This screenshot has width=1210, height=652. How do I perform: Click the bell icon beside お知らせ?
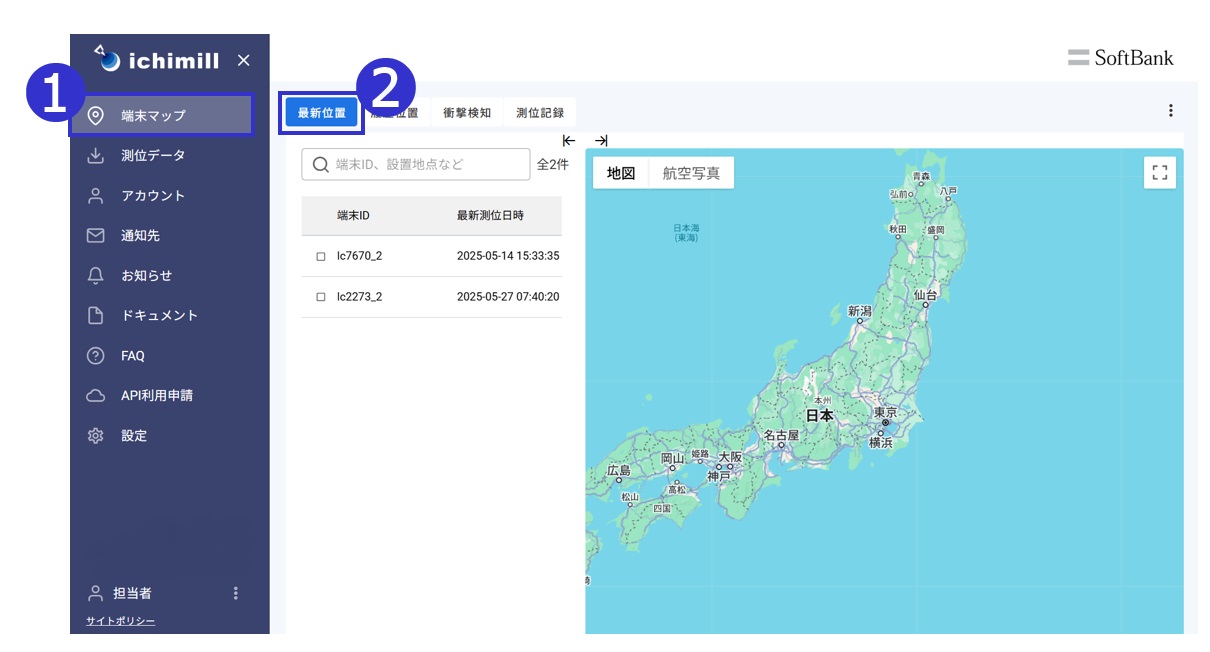(x=96, y=276)
